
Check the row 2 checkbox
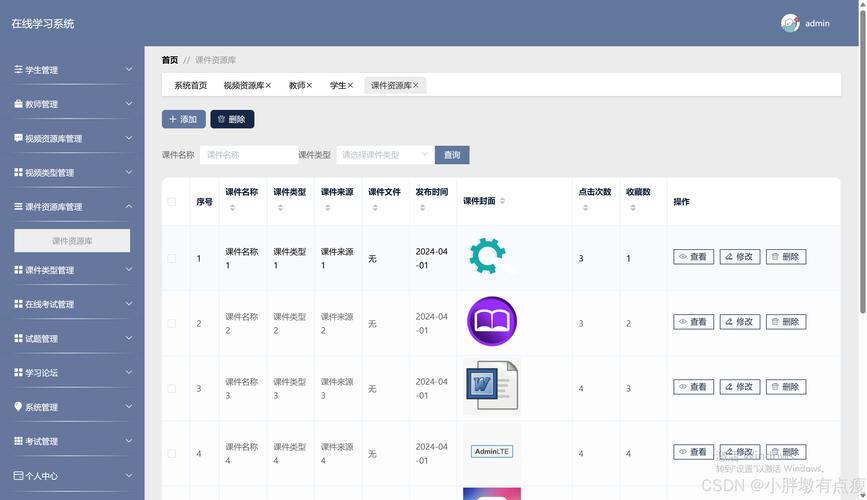click(172, 324)
